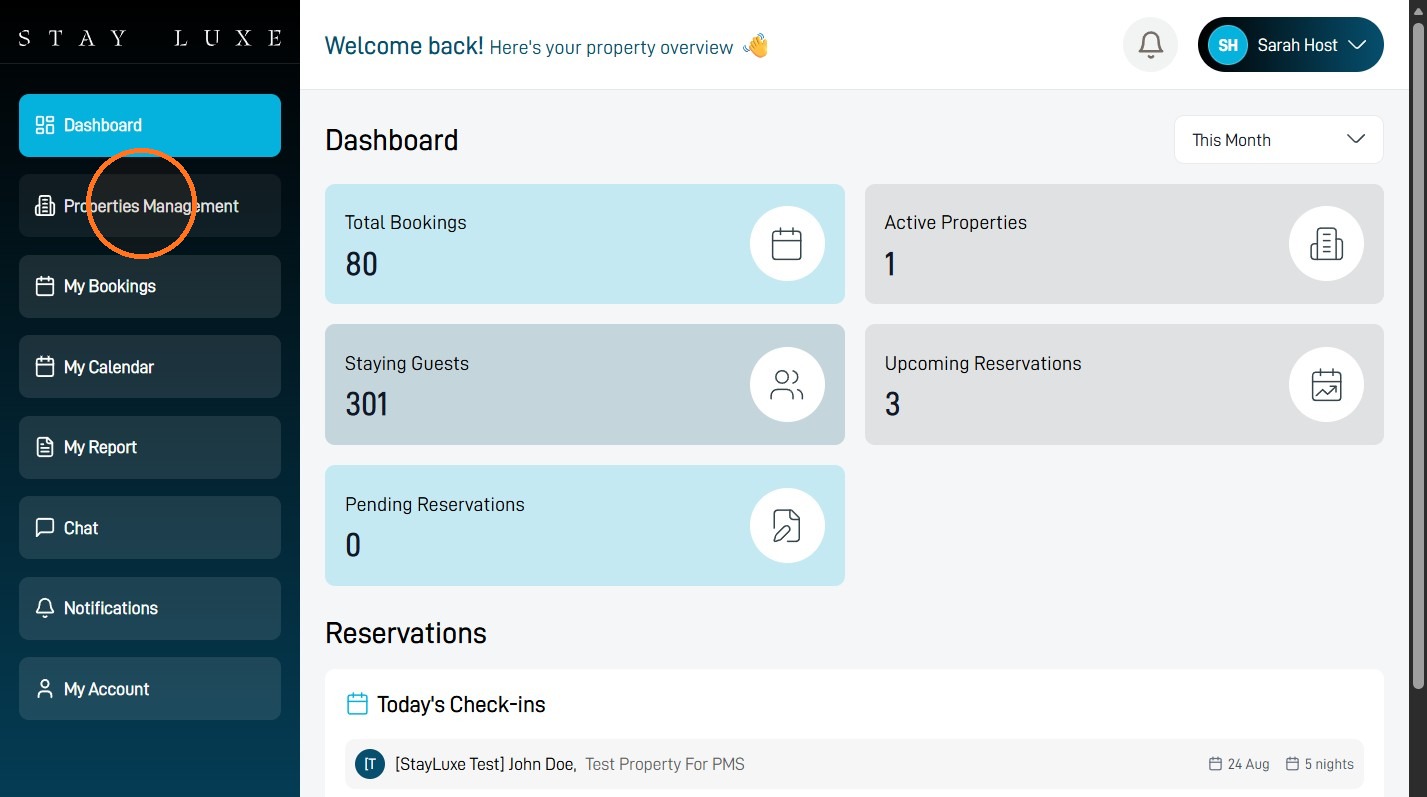Image resolution: width=1427 pixels, height=797 pixels.
Task: Click the Today's Check-ins calendar icon
Action: click(x=357, y=704)
